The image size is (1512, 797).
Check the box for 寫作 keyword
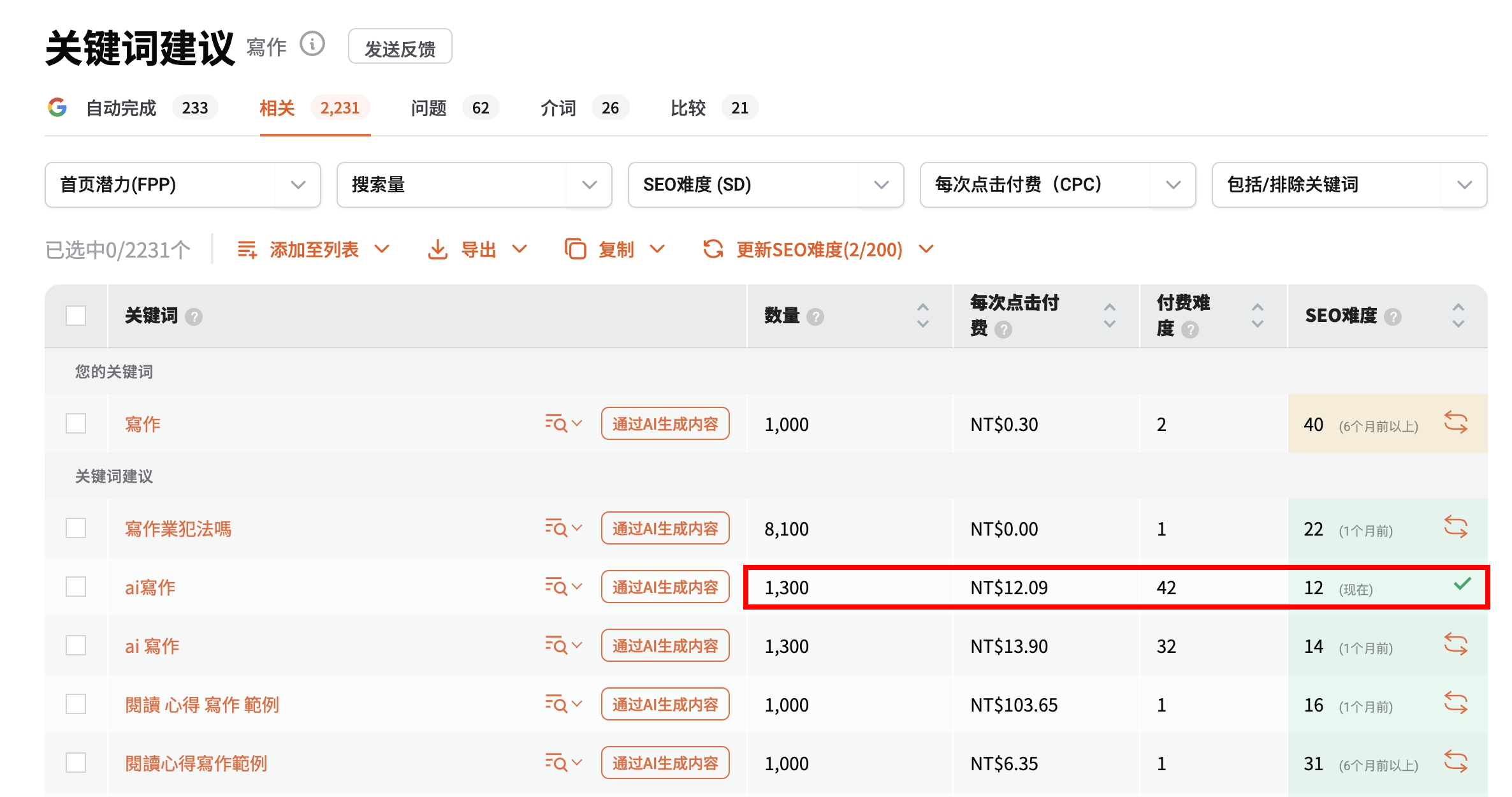click(76, 423)
